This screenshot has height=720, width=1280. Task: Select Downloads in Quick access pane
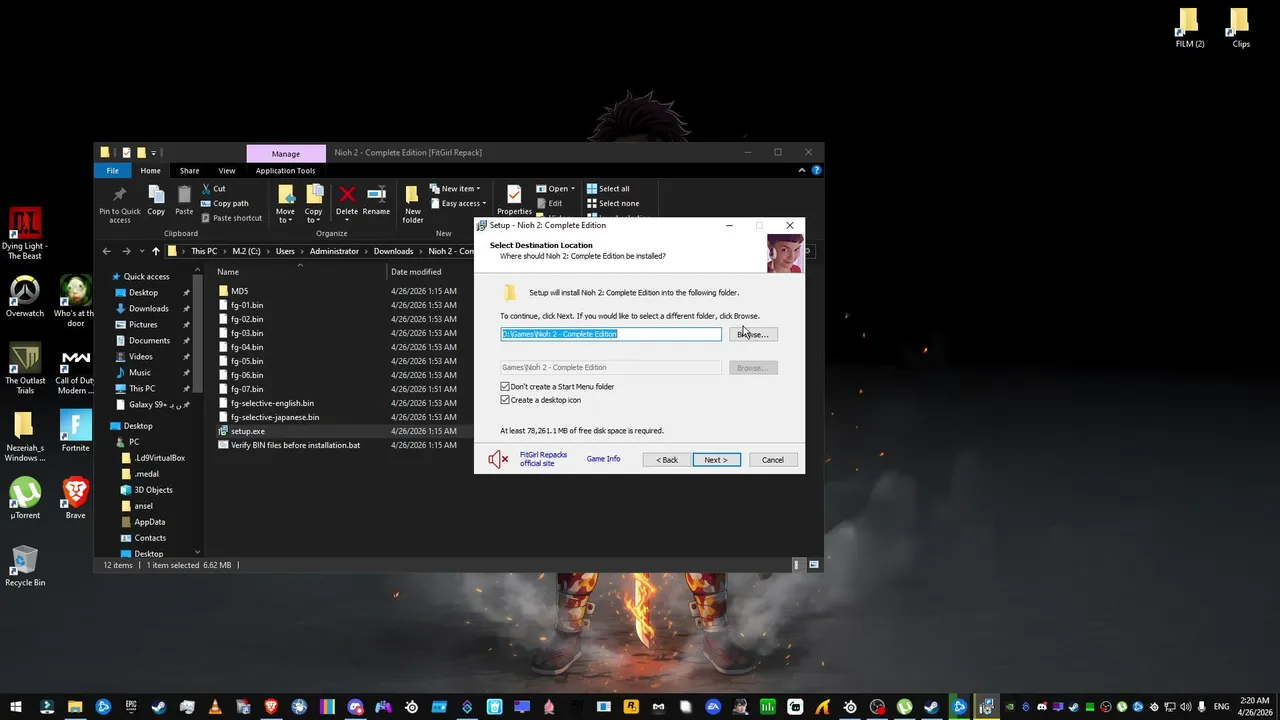pos(148,308)
